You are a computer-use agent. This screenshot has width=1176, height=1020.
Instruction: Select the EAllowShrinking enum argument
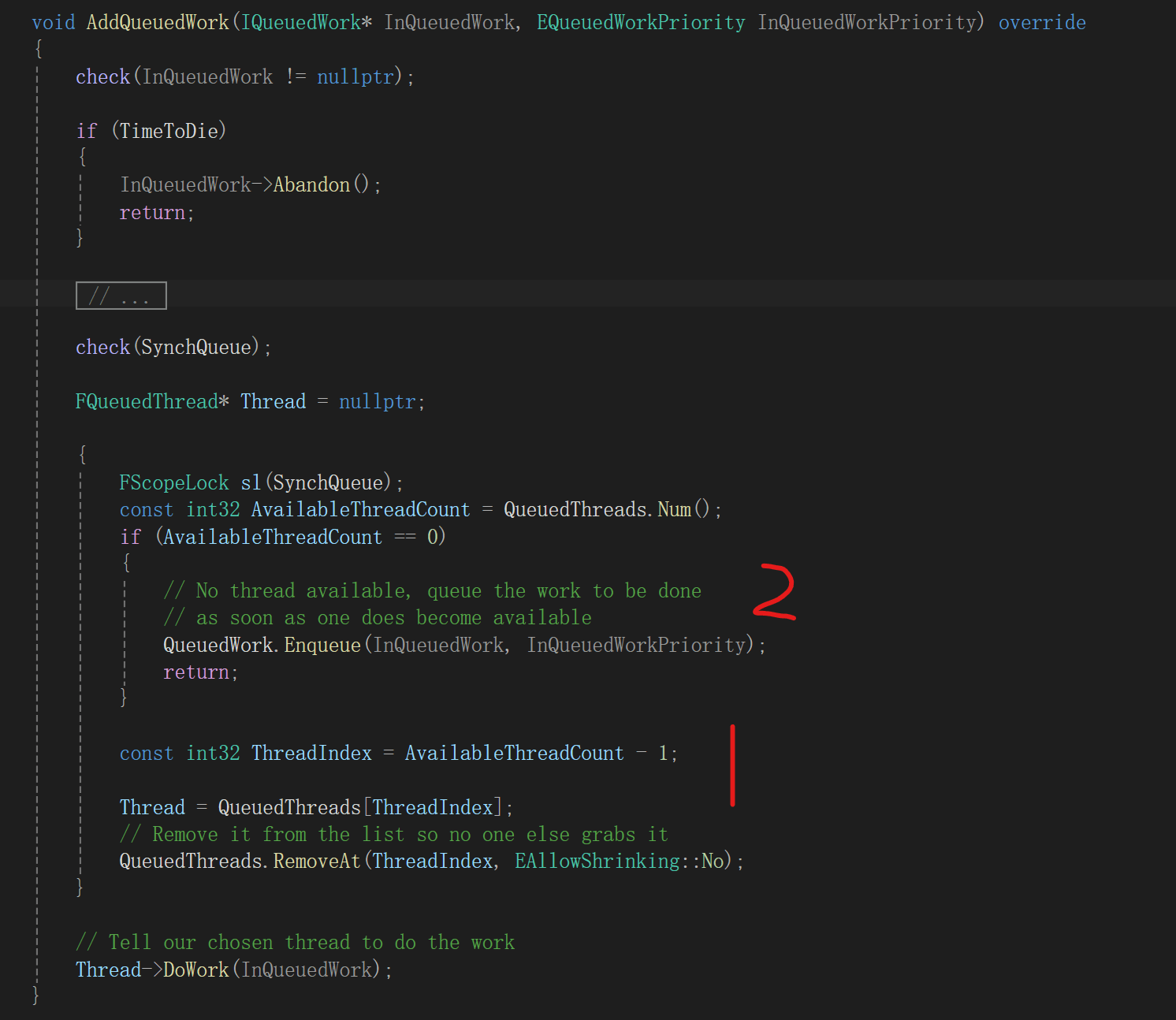(597, 862)
